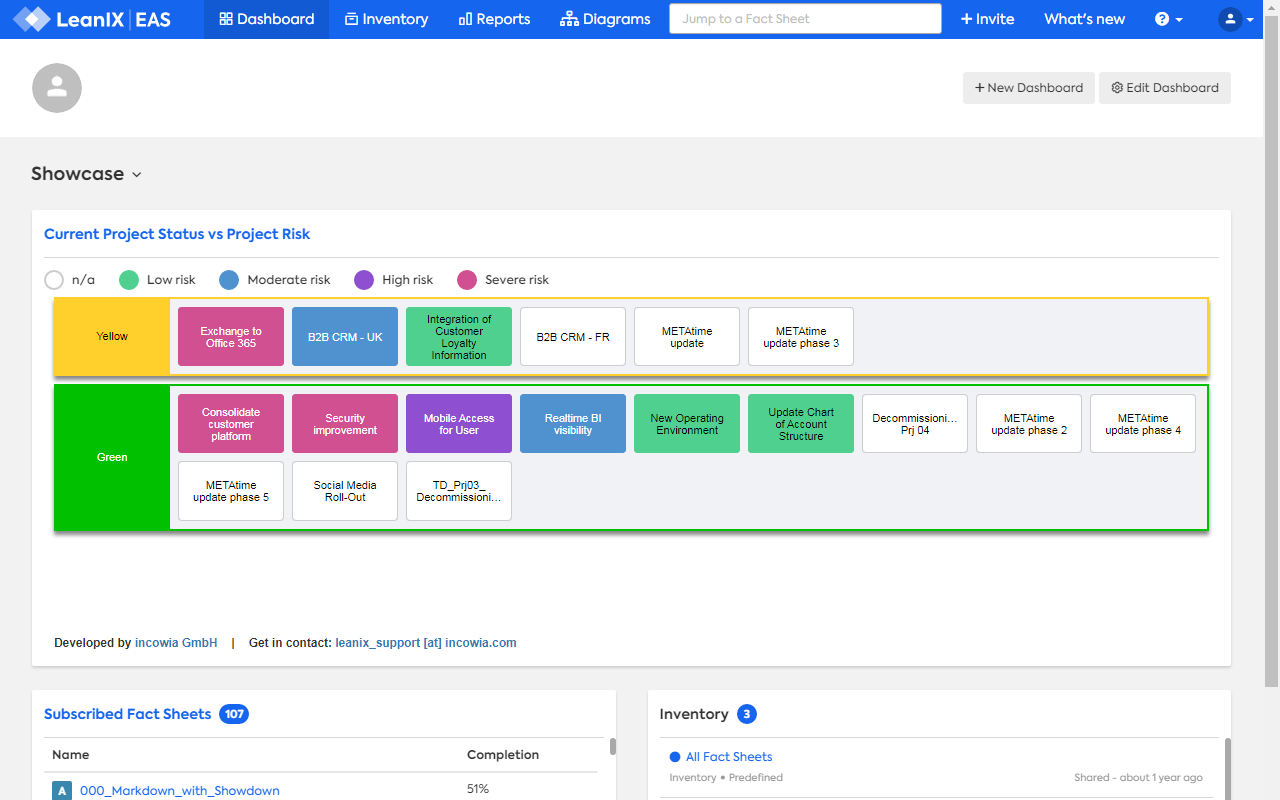Open Current Project Status vs Project Risk report

[x=177, y=234]
